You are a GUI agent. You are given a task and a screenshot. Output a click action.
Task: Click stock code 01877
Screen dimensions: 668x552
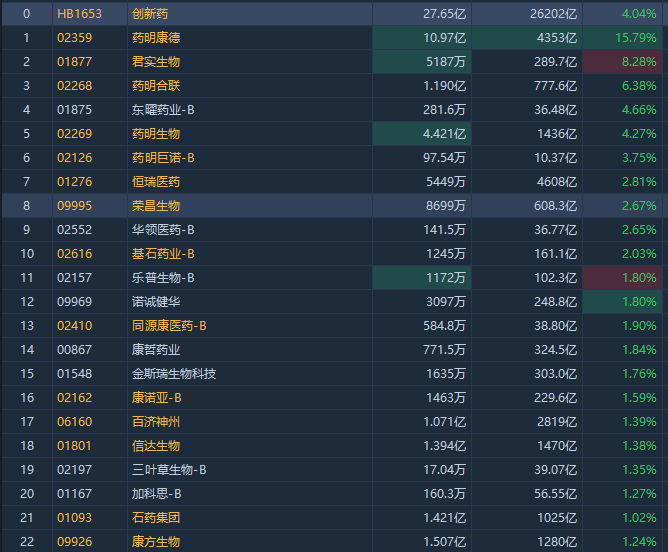click(x=75, y=62)
